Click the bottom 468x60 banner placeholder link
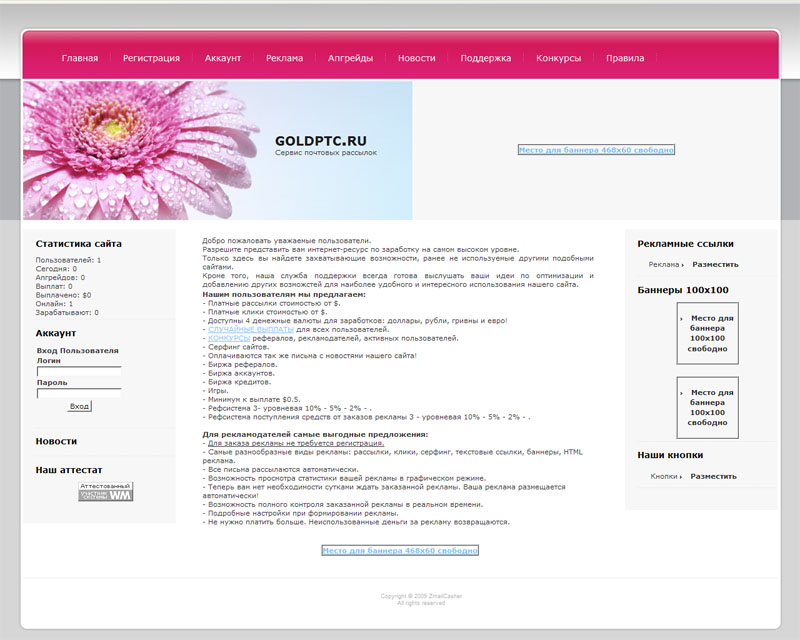Viewport: 800px width, 640px height. tap(400, 551)
